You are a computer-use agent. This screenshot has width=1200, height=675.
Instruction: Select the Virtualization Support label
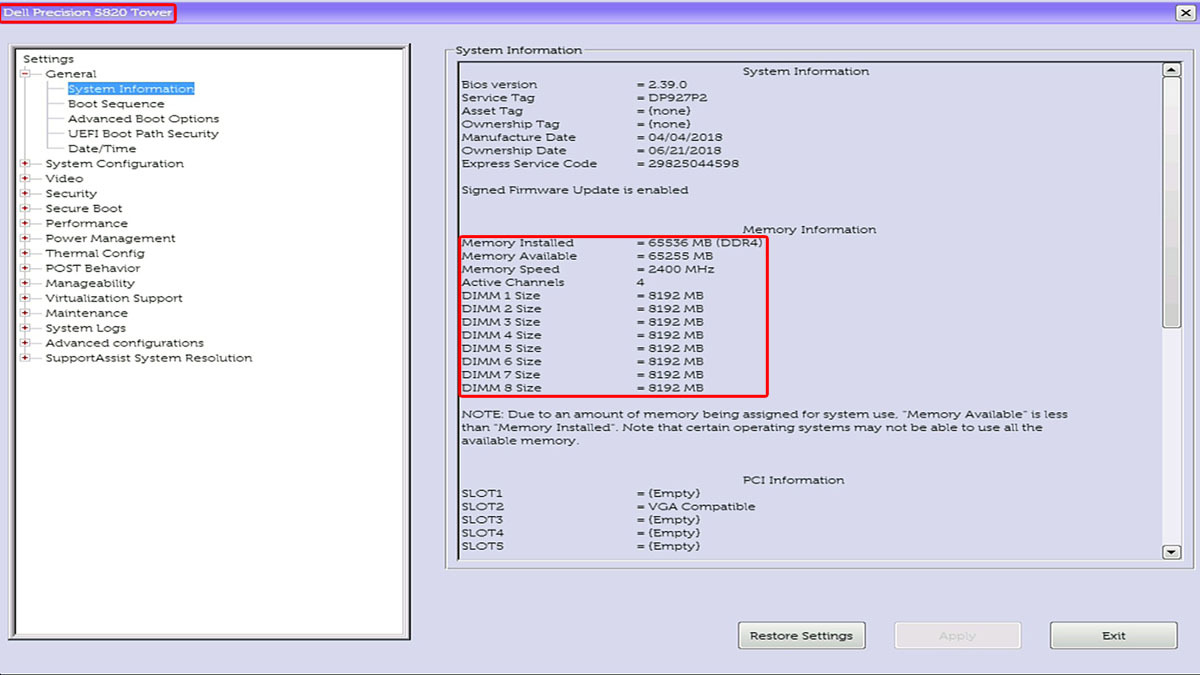coord(114,298)
